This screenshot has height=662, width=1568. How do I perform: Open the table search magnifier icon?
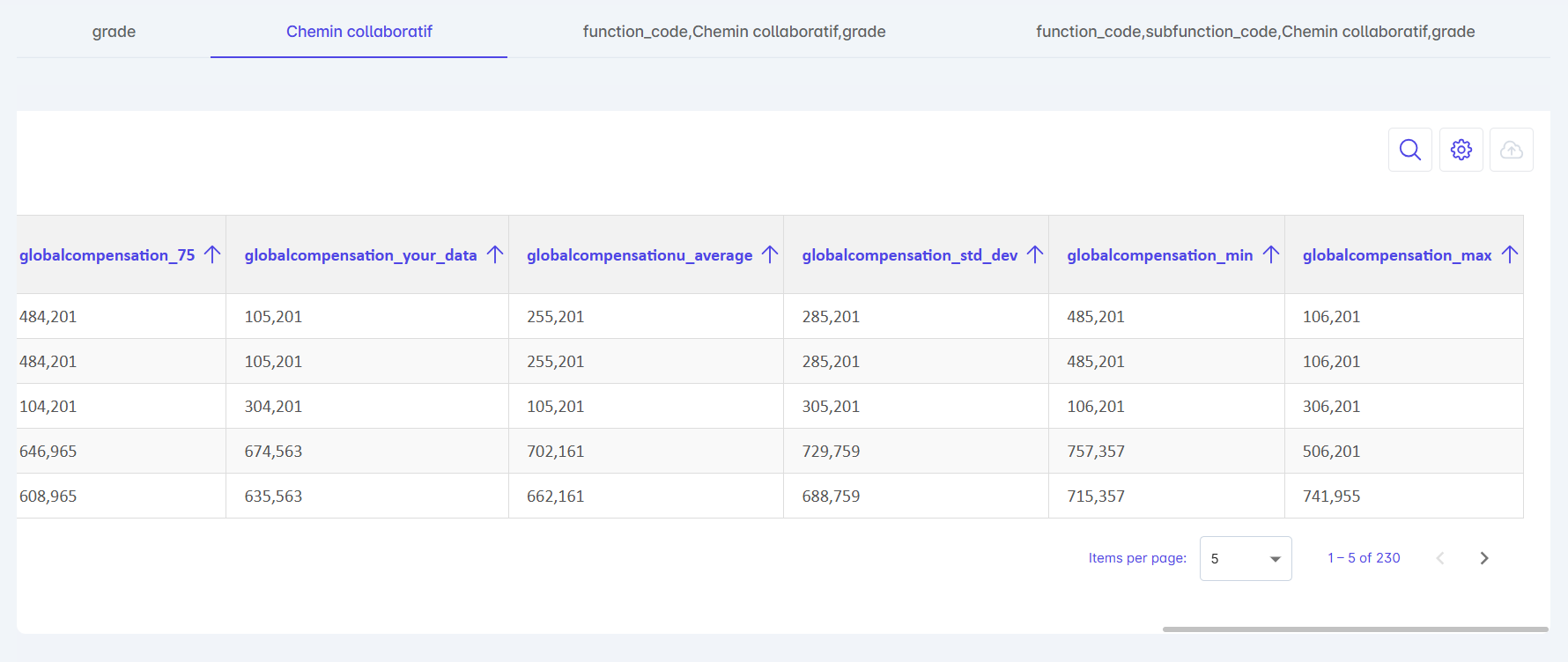1409,150
